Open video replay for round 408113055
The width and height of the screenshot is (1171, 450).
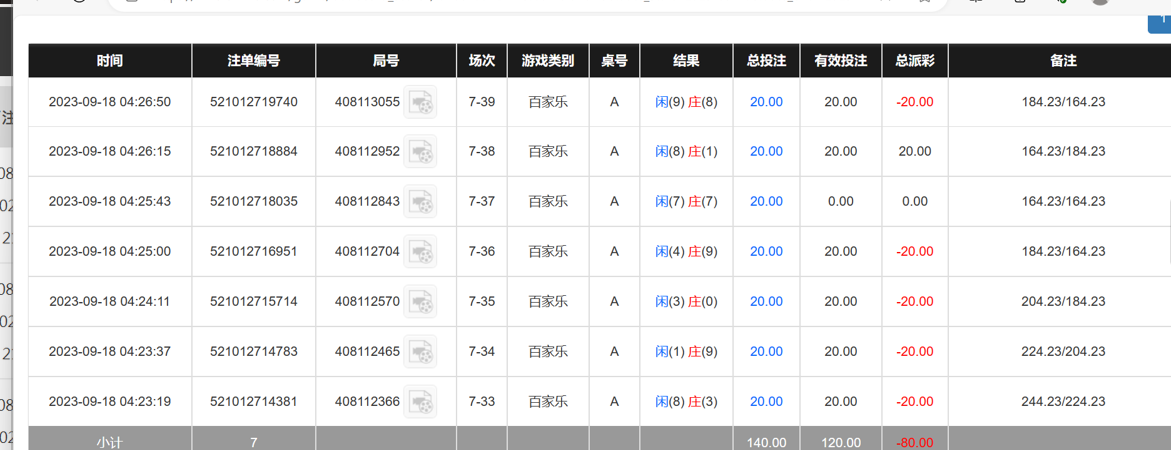click(420, 102)
